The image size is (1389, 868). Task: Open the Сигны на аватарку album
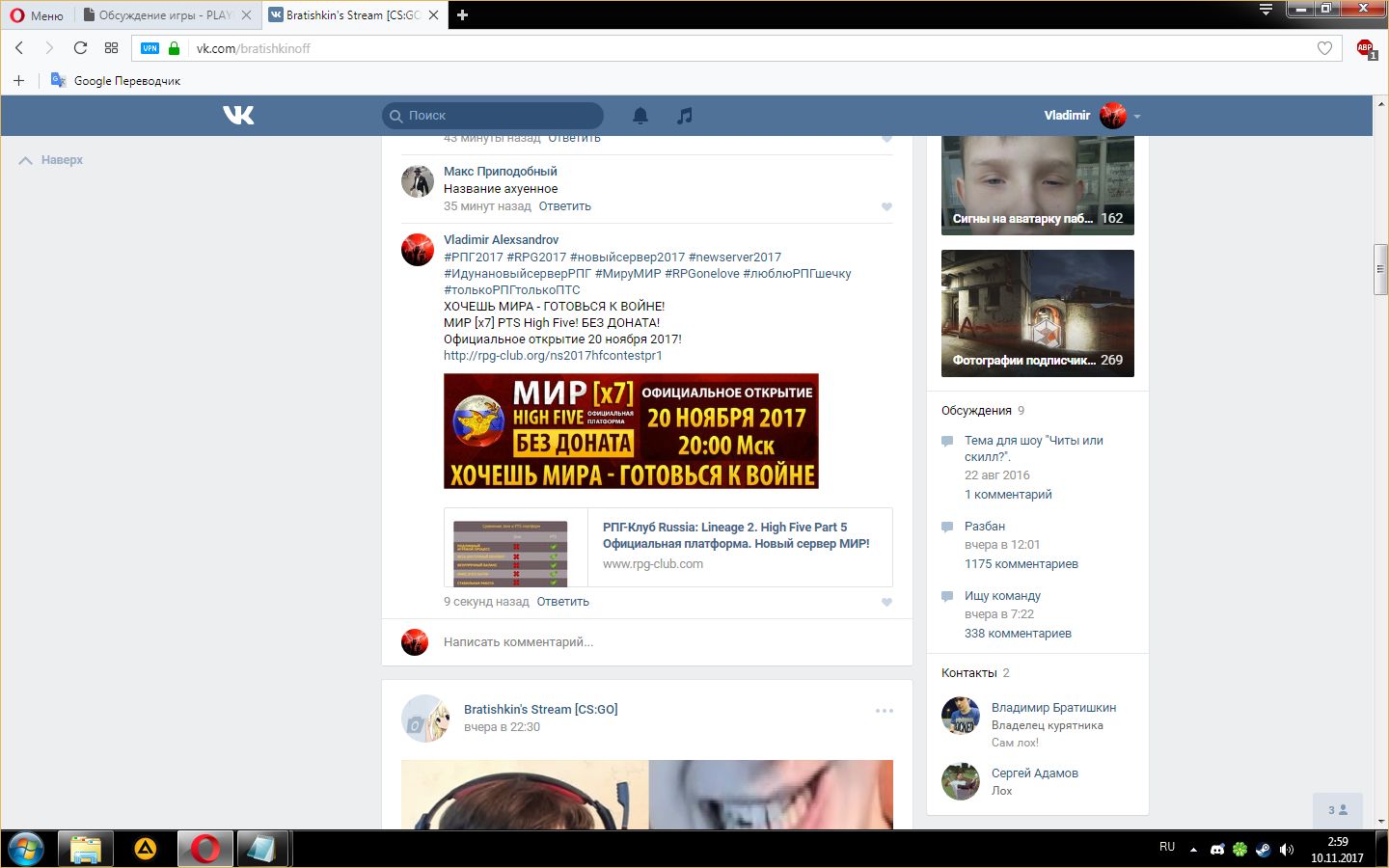point(1038,185)
